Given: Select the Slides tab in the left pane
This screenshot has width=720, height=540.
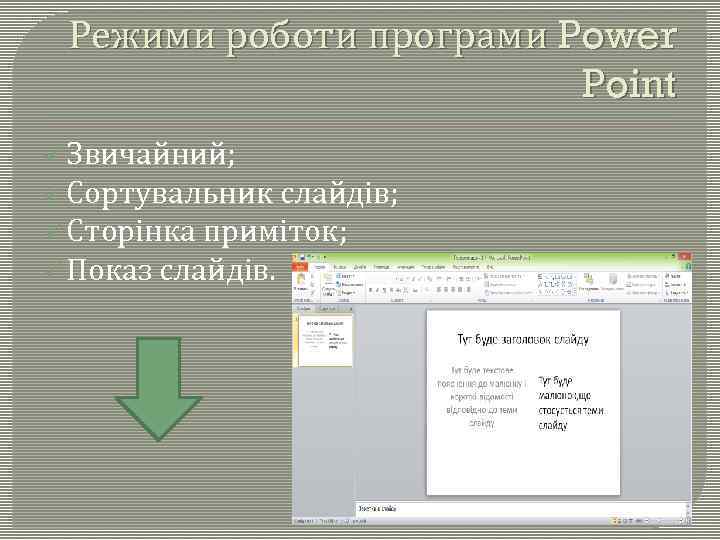Looking at the screenshot, I should (304, 309).
